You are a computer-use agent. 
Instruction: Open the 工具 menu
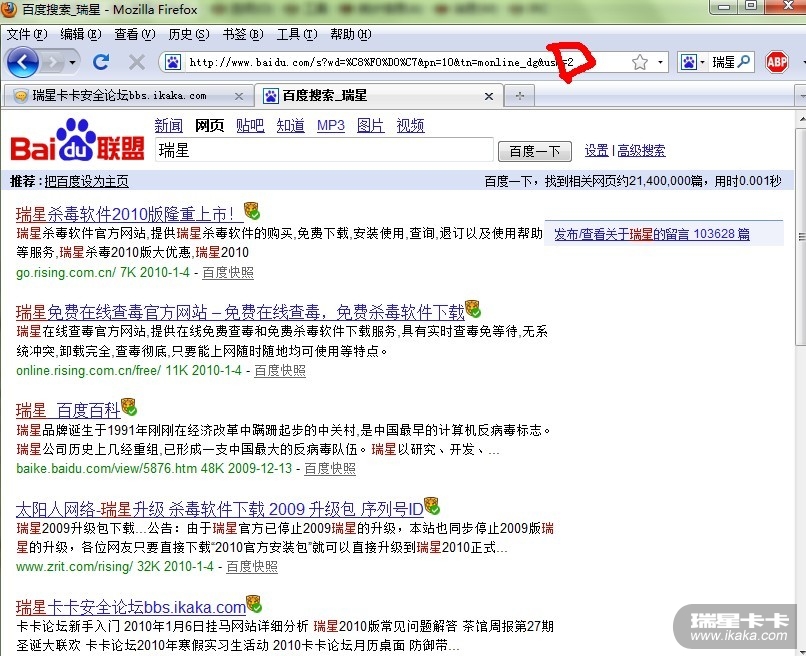[x=297, y=34]
